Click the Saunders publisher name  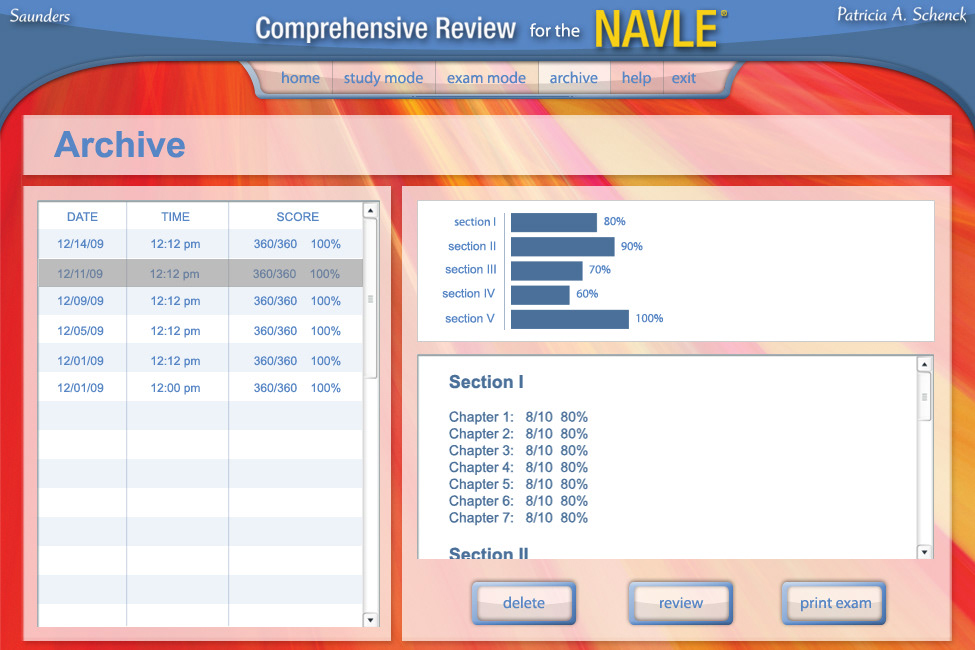[40, 16]
